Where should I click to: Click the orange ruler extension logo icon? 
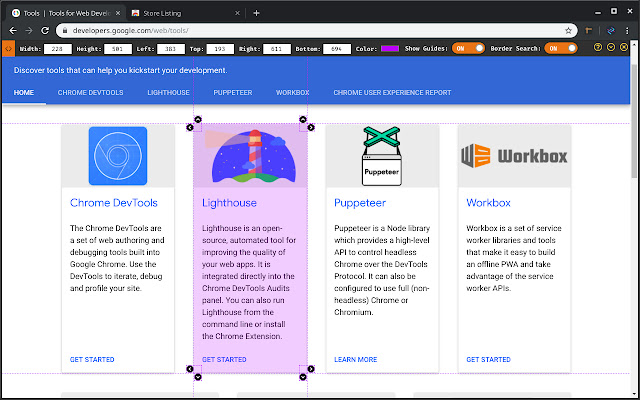7,47
